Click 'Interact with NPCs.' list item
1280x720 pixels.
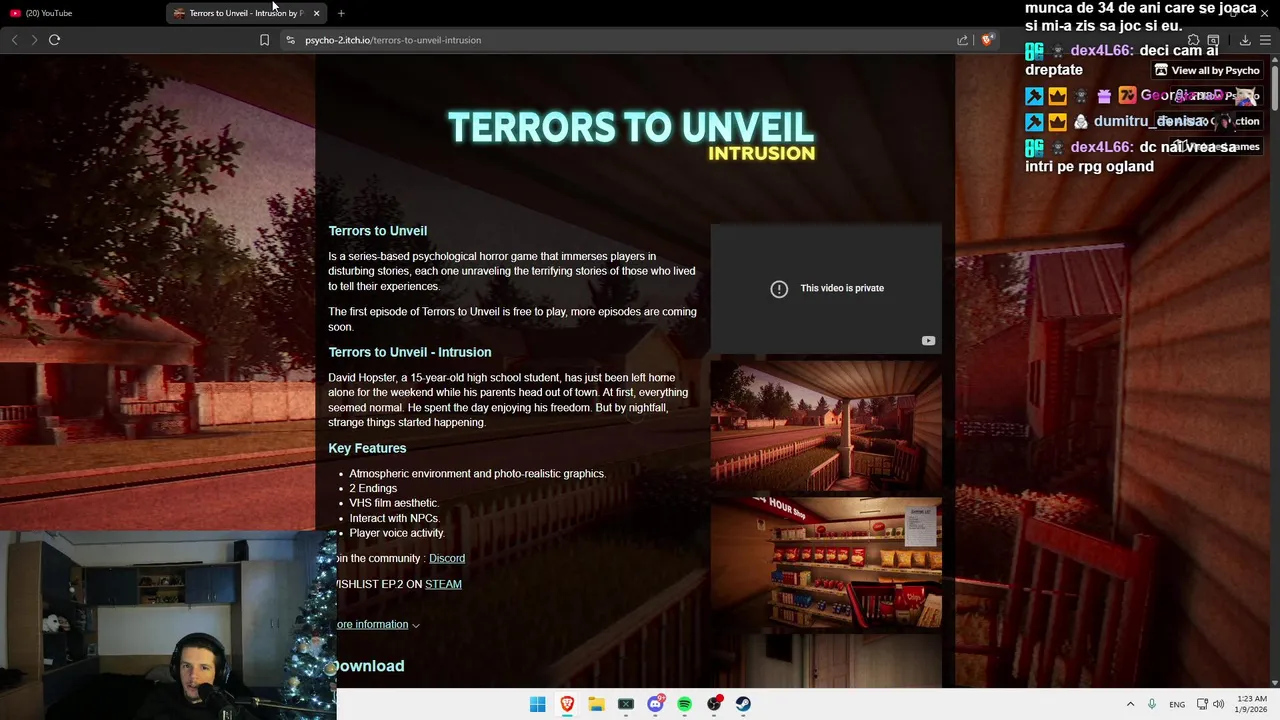[x=394, y=518]
